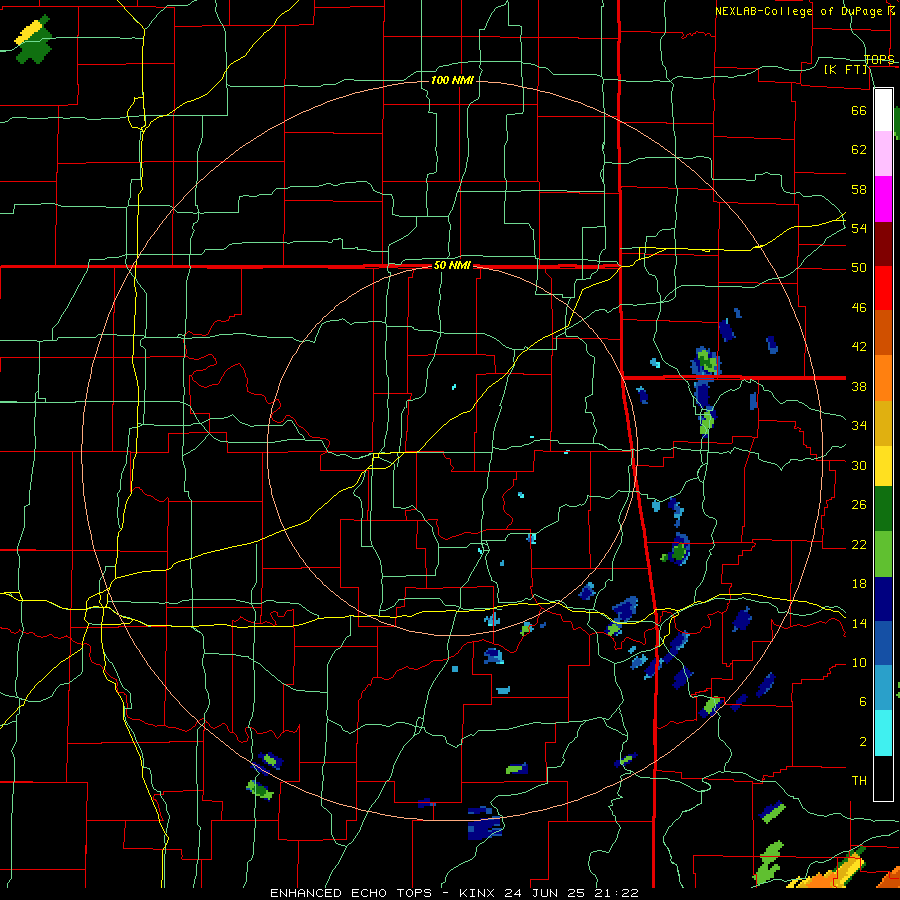Select the white legend color swatch

883,110
